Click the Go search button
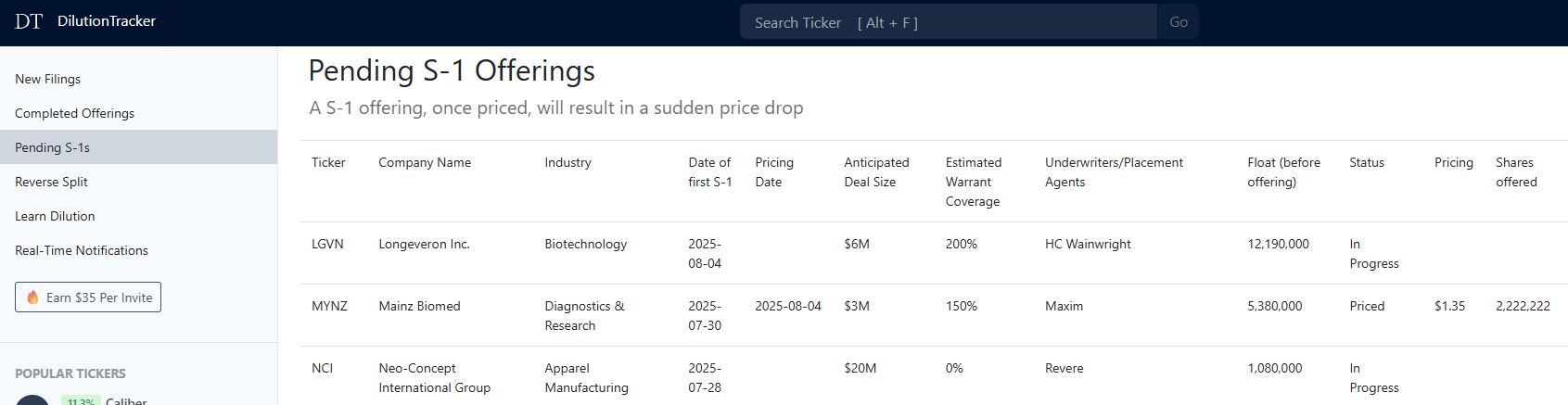The image size is (1568, 405). [1178, 22]
